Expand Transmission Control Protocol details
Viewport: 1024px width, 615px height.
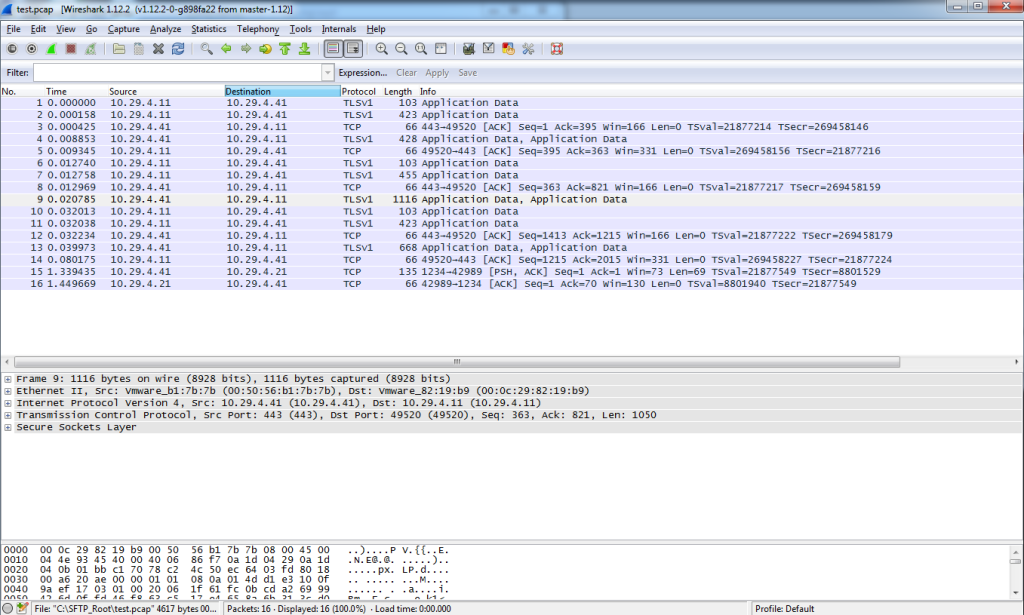[8, 415]
